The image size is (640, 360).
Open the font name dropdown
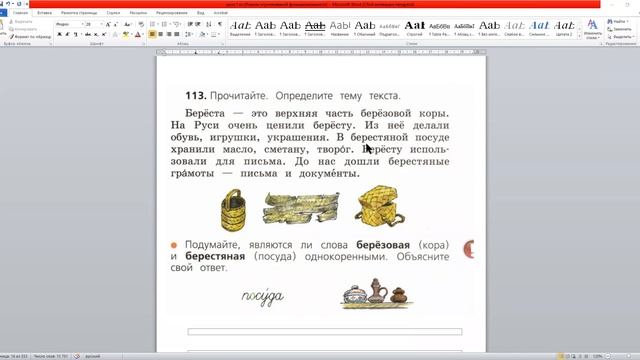pos(82,24)
